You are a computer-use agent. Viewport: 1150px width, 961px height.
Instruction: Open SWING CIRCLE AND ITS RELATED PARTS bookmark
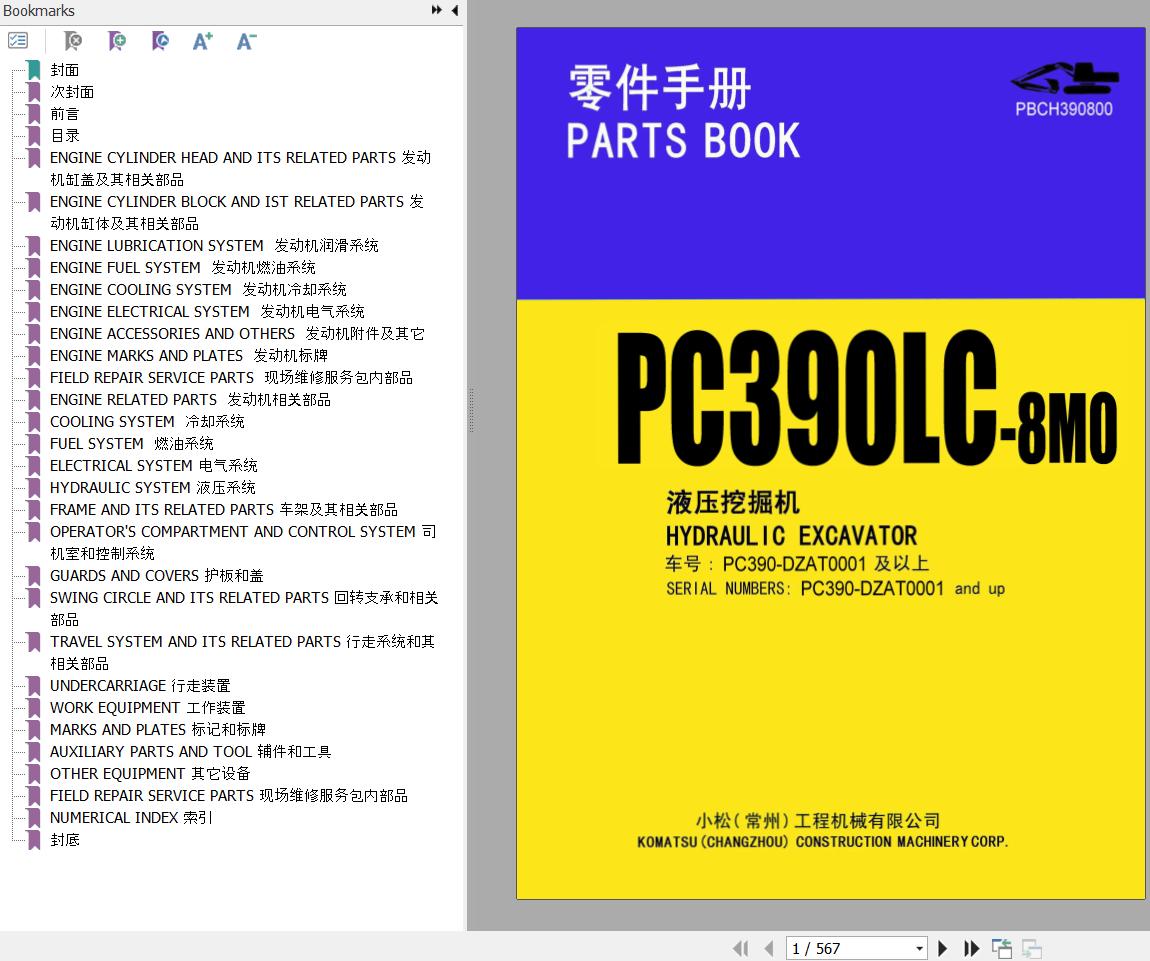243,609
